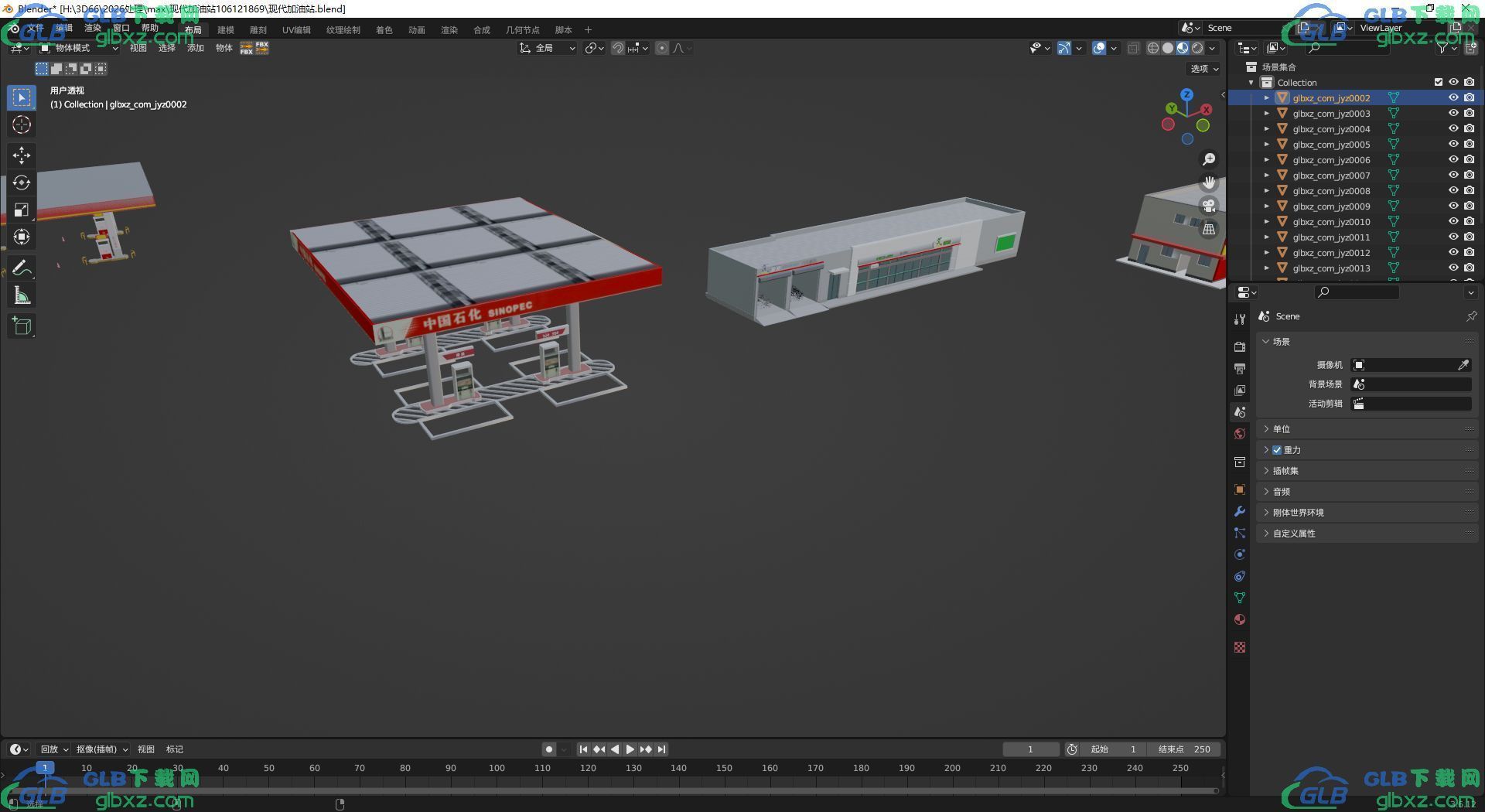1485x812 pixels.
Task: Open the 选项 options dropdown
Action: tap(1204, 69)
